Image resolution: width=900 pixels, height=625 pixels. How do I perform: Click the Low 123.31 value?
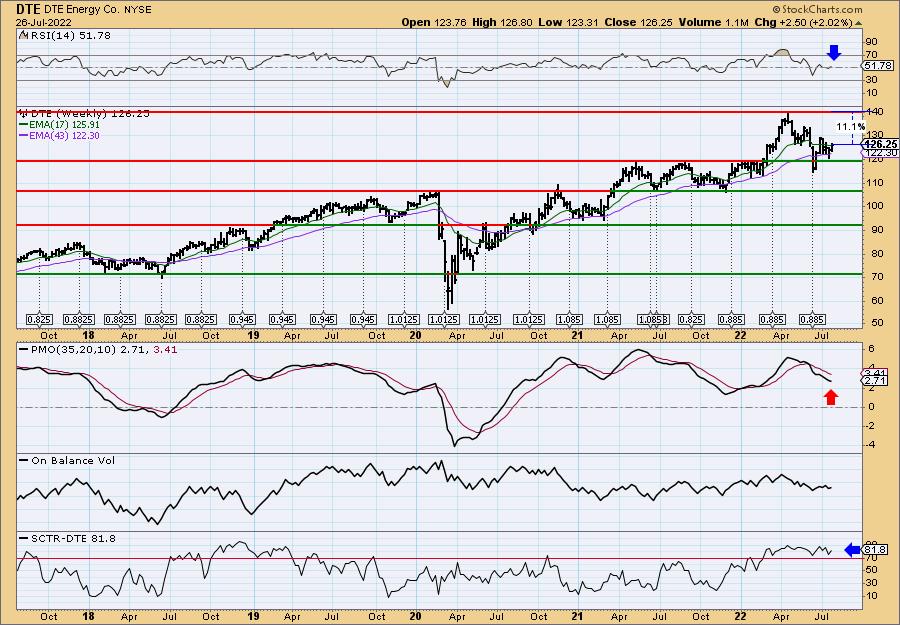[568, 22]
